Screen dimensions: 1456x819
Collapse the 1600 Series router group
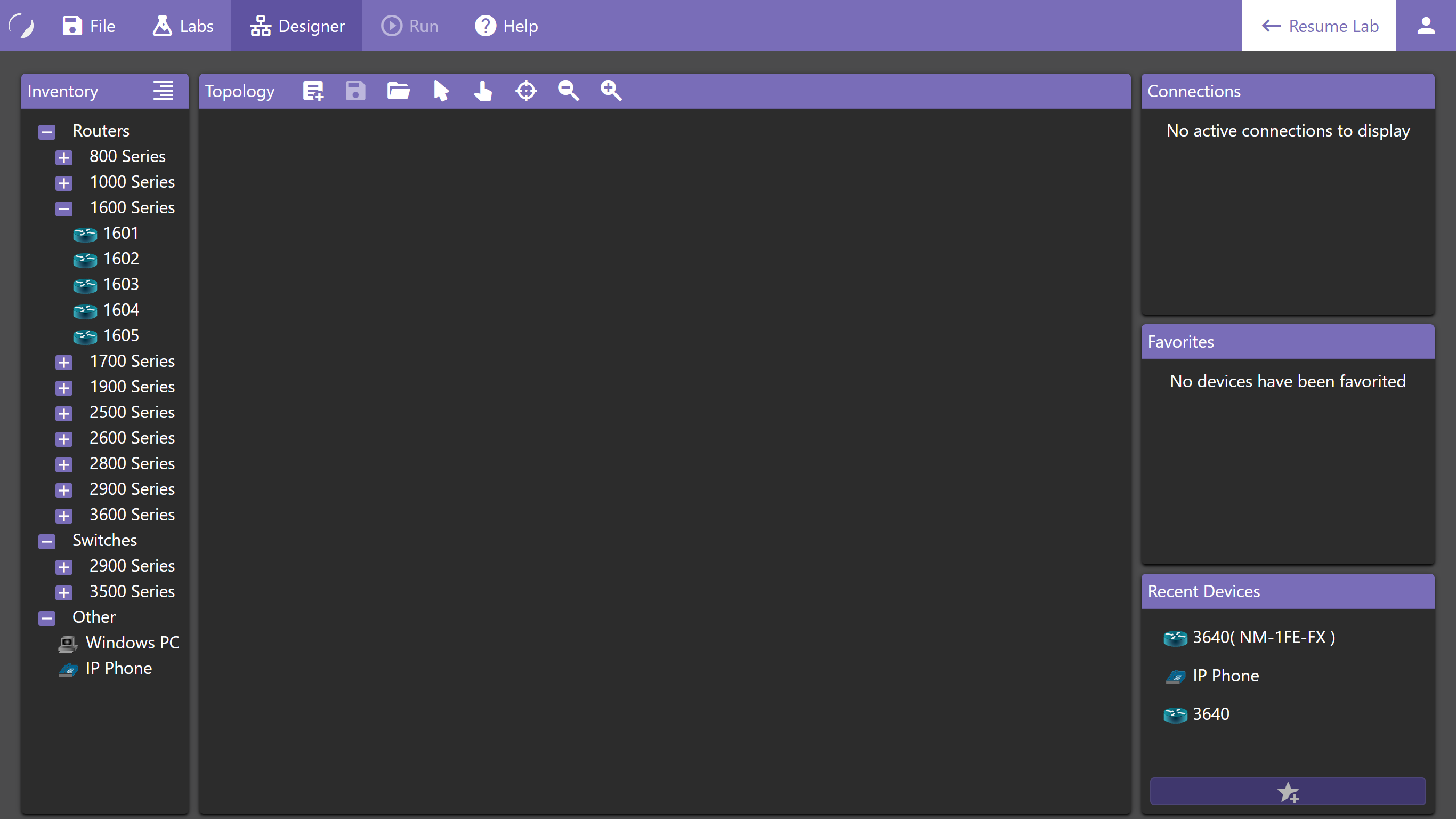pyautogui.click(x=64, y=208)
